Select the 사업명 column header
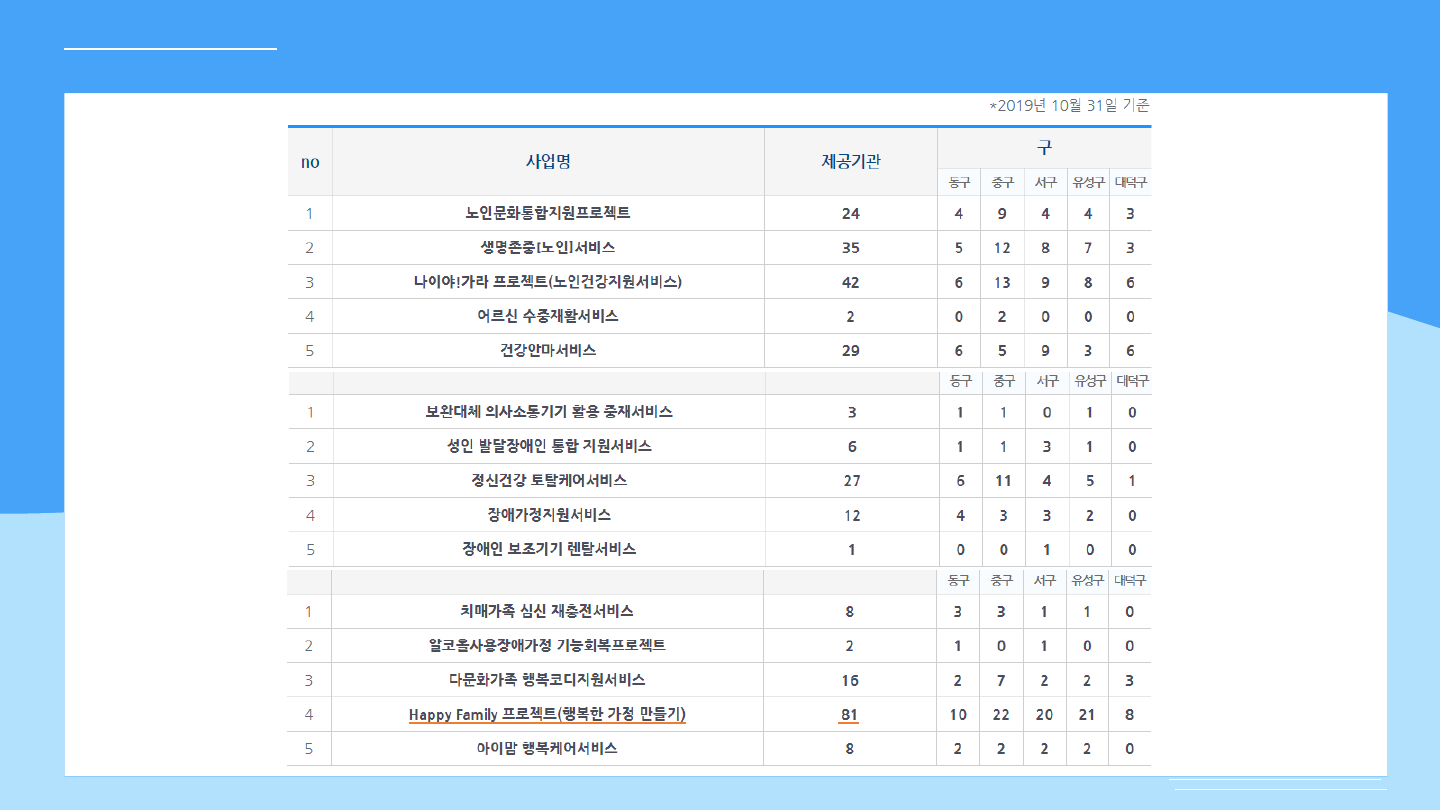The width and height of the screenshot is (1440, 810). [548, 162]
